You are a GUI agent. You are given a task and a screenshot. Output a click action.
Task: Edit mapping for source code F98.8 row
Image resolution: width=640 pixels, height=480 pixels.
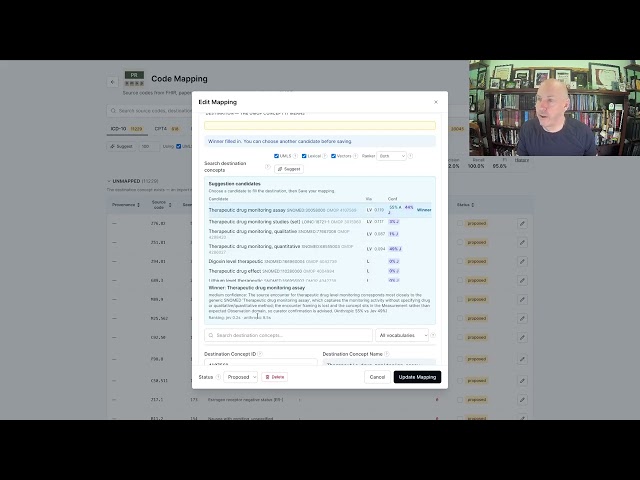522,359
